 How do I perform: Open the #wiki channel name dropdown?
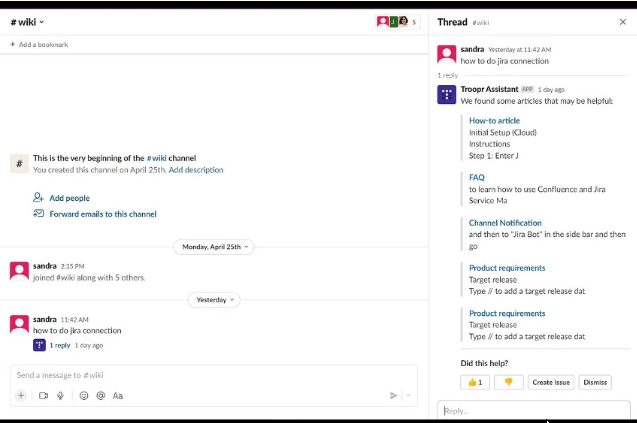click(27, 22)
